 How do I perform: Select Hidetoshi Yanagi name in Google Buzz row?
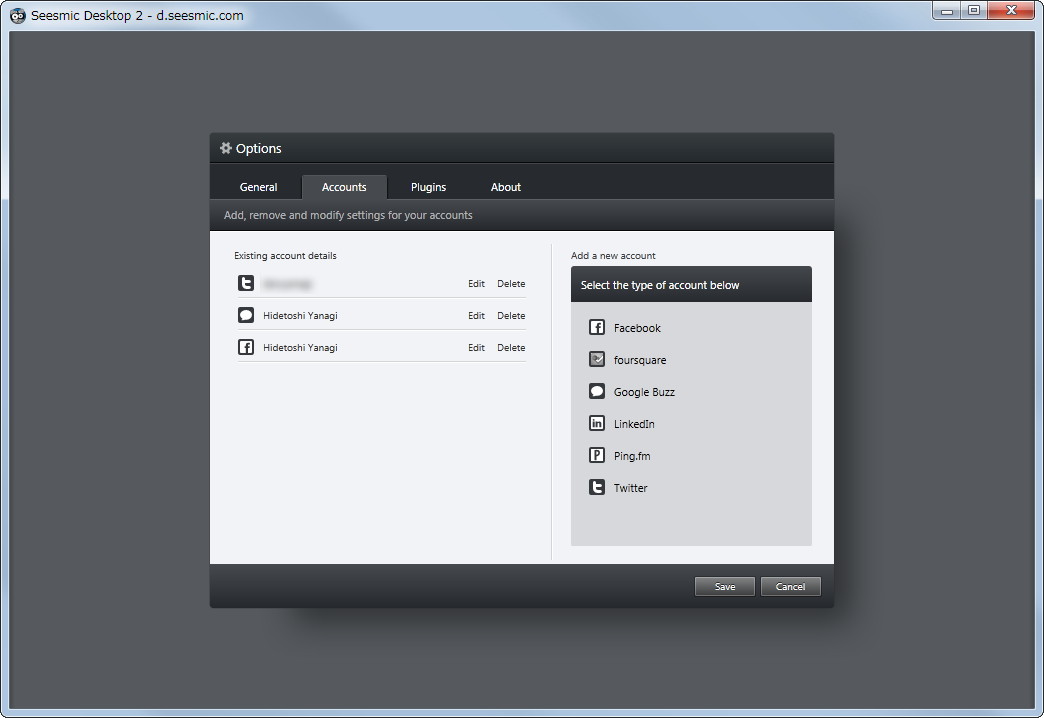pyautogui.click(x=300, y=316)
